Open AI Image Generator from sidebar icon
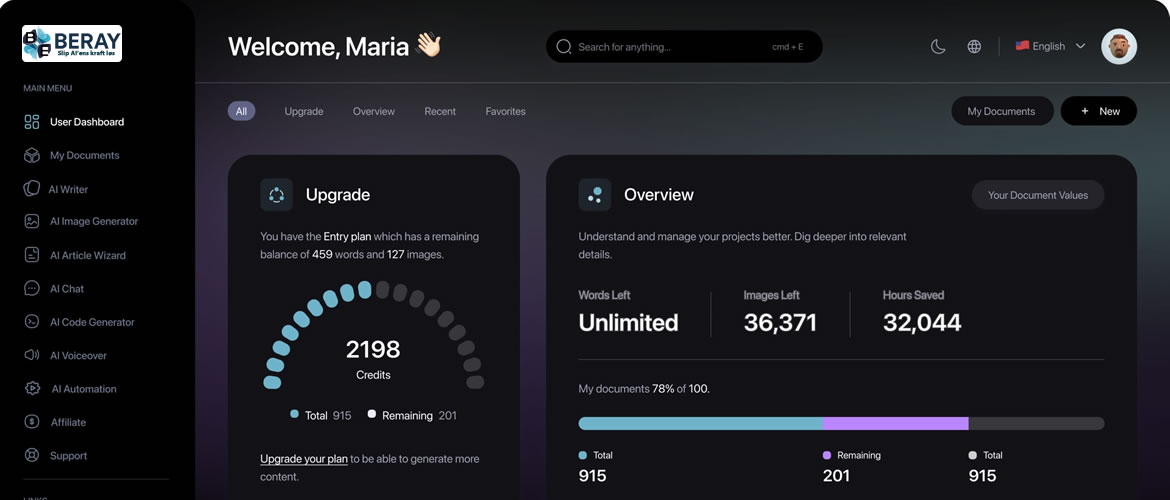Screen dimensions: 1170x500 [x=32, y=222]
